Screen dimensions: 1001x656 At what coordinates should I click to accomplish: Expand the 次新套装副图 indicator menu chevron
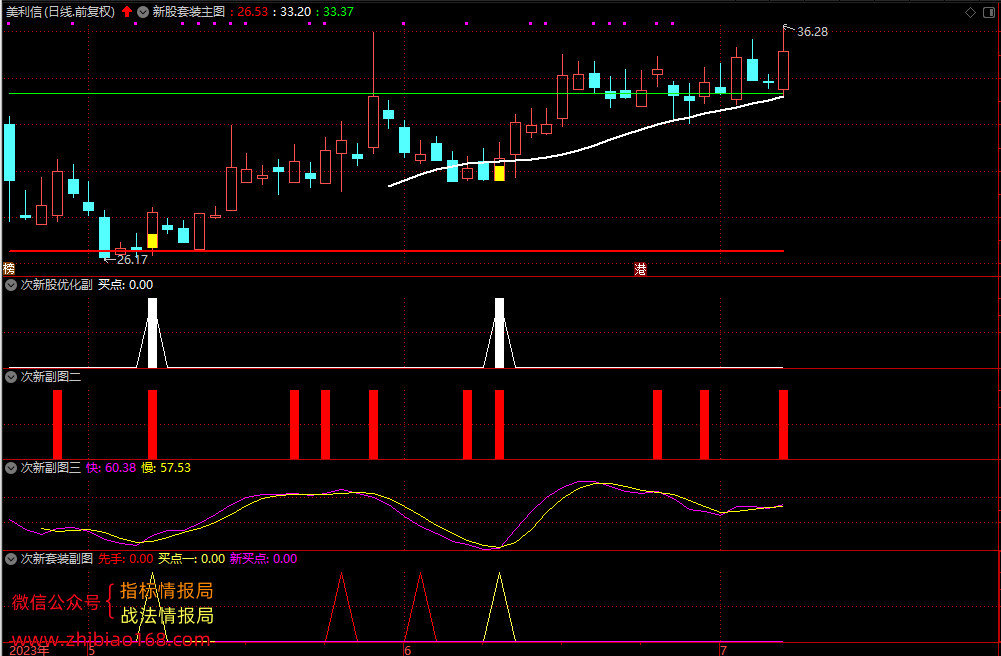(x=11, y=559)
